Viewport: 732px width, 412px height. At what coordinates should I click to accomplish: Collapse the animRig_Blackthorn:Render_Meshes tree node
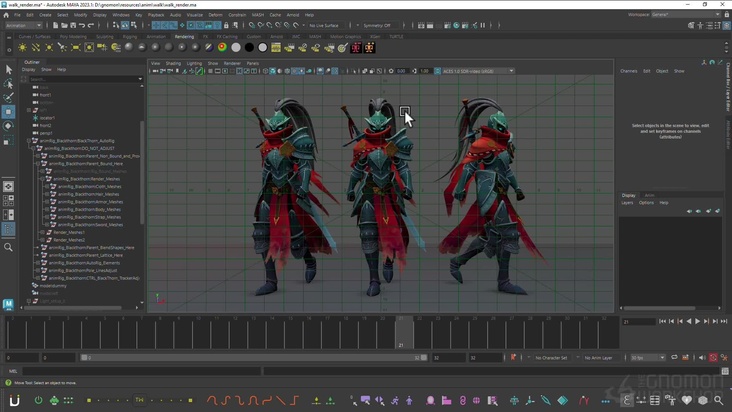tap(43, 179)
